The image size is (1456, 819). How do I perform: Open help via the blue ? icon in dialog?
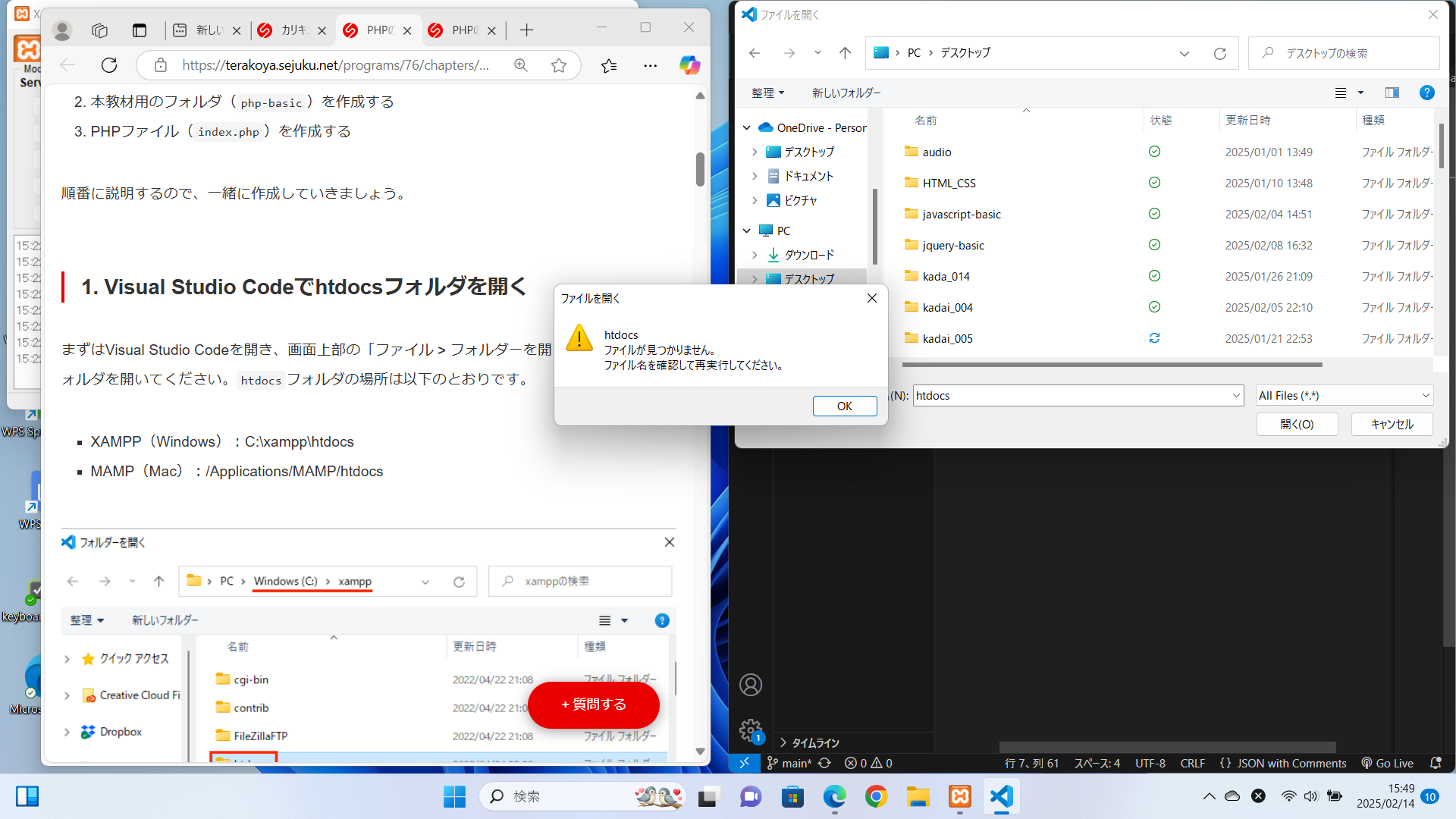click(x=1427, y=93)
